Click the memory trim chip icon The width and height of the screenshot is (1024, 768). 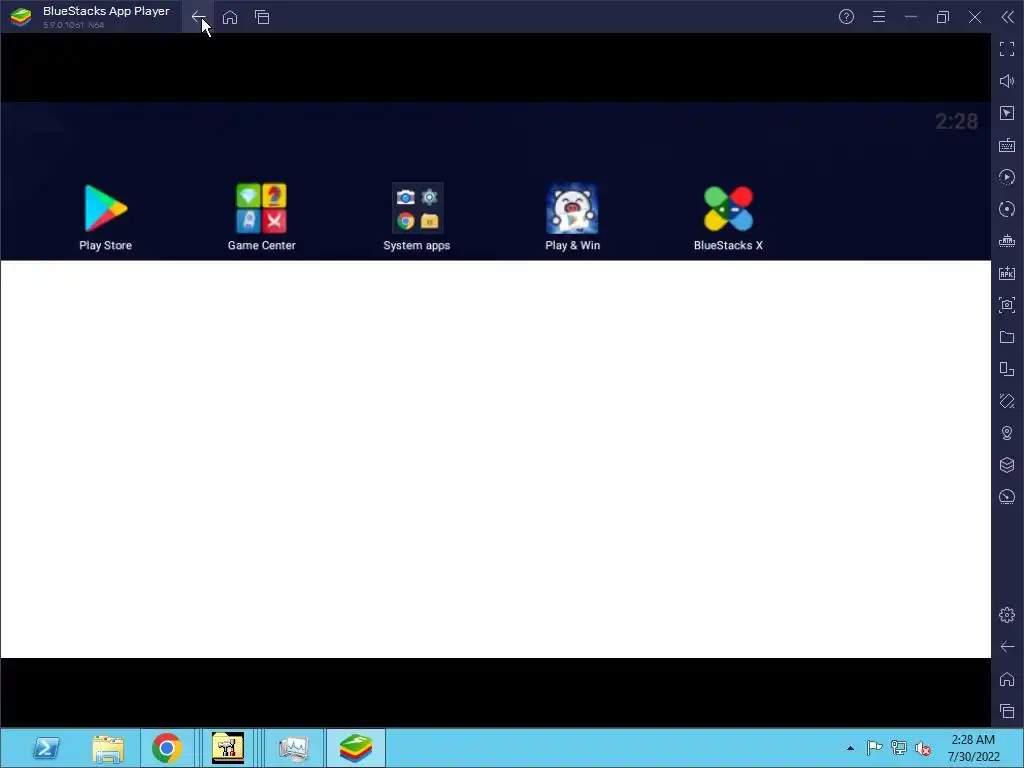(1007, 241)
